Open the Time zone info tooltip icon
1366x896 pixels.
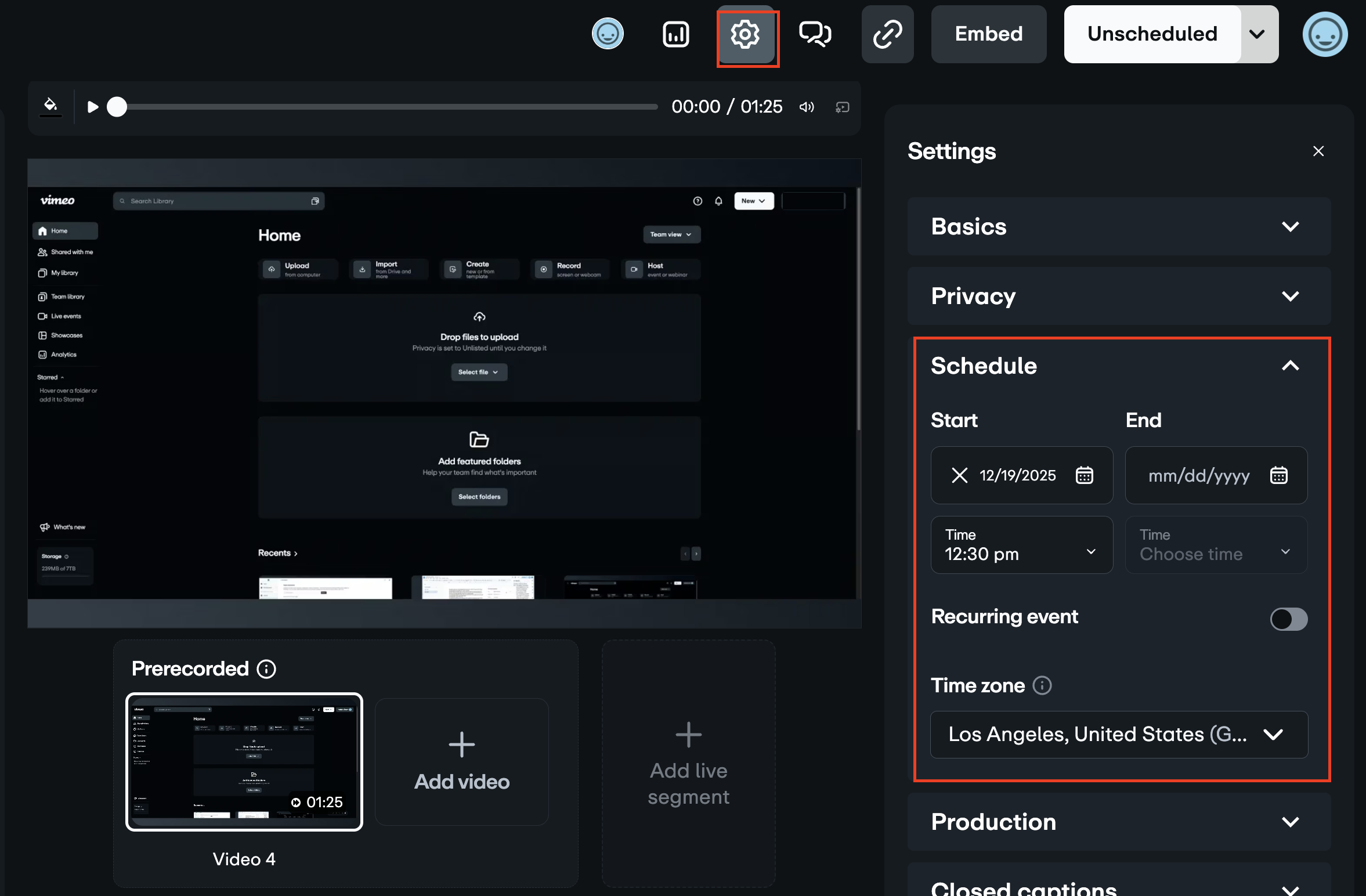pos(1042,686)
